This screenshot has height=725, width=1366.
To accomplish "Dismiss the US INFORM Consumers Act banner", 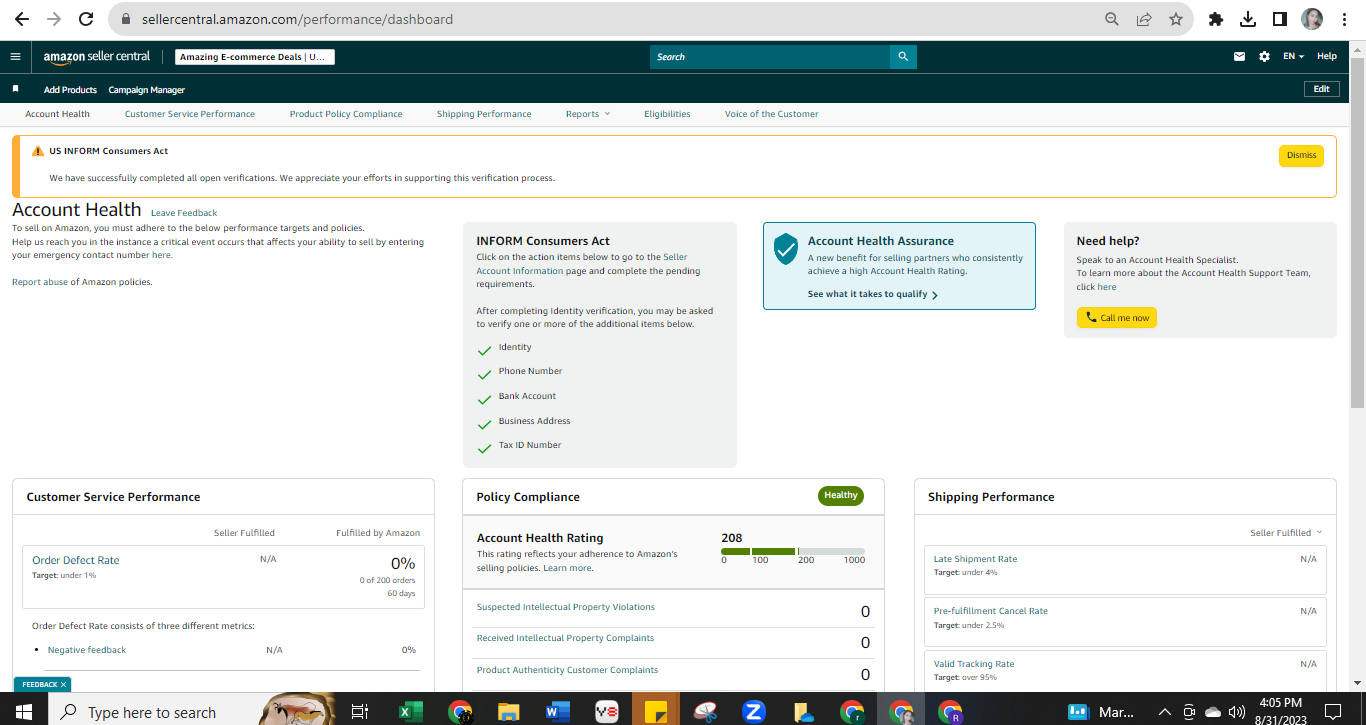I will click(1301, 155).
